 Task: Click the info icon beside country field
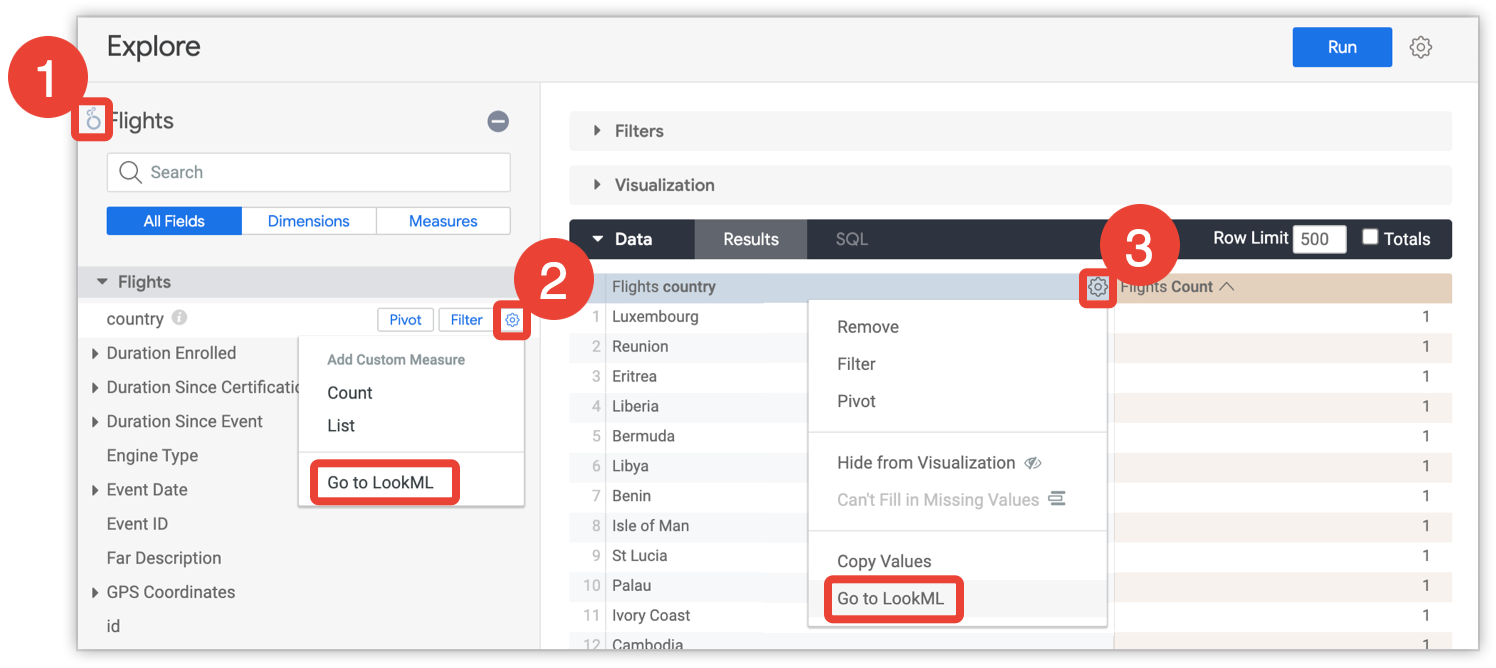coord(179,318)
